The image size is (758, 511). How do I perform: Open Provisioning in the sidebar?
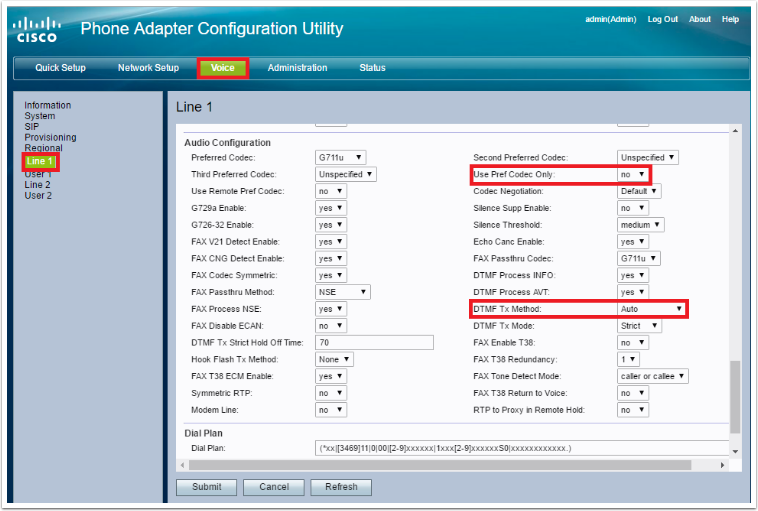(50, 137)
